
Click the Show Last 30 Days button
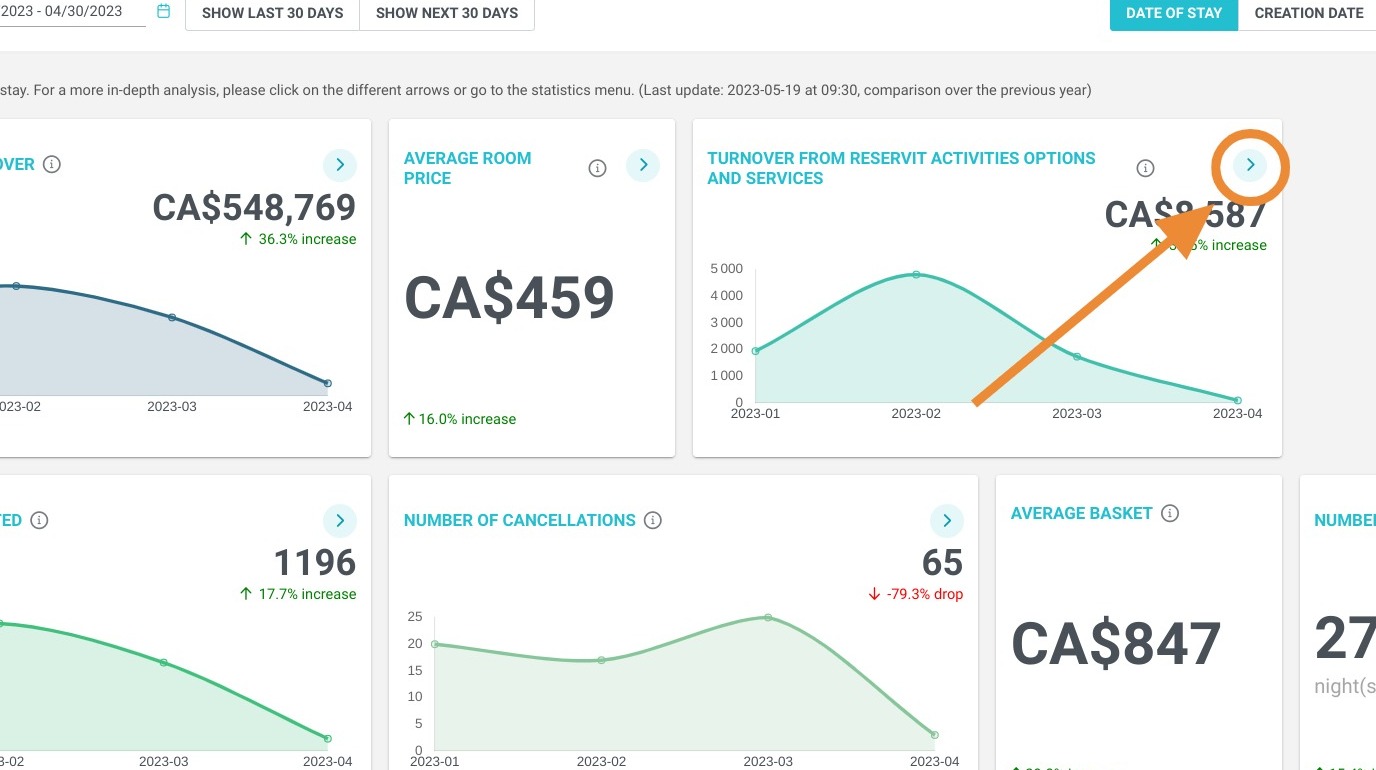click(x=272, y=13)
